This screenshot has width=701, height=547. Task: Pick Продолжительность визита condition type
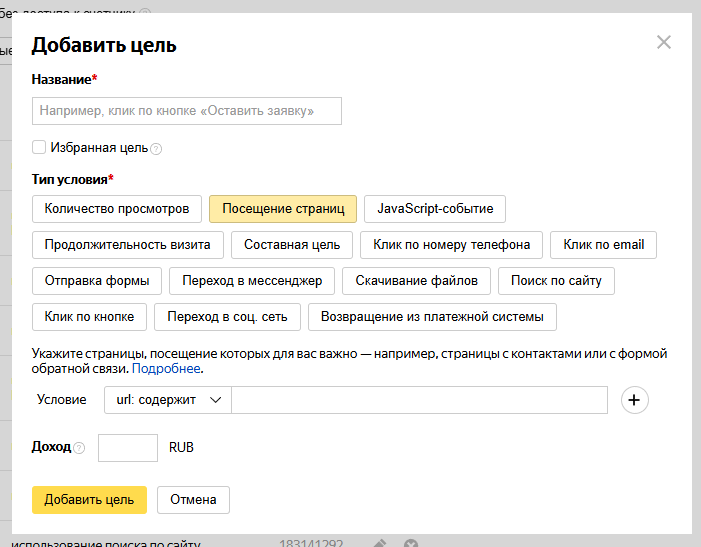[128, 245]
